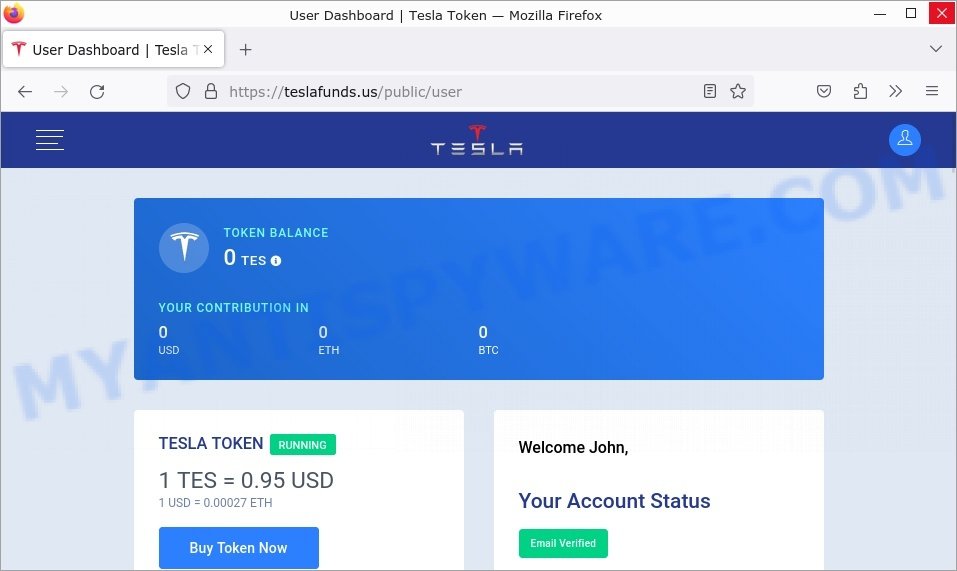This screenshot has height=571, width=957.
Task: Click the token balance info icon
Action: coord(276,261)
